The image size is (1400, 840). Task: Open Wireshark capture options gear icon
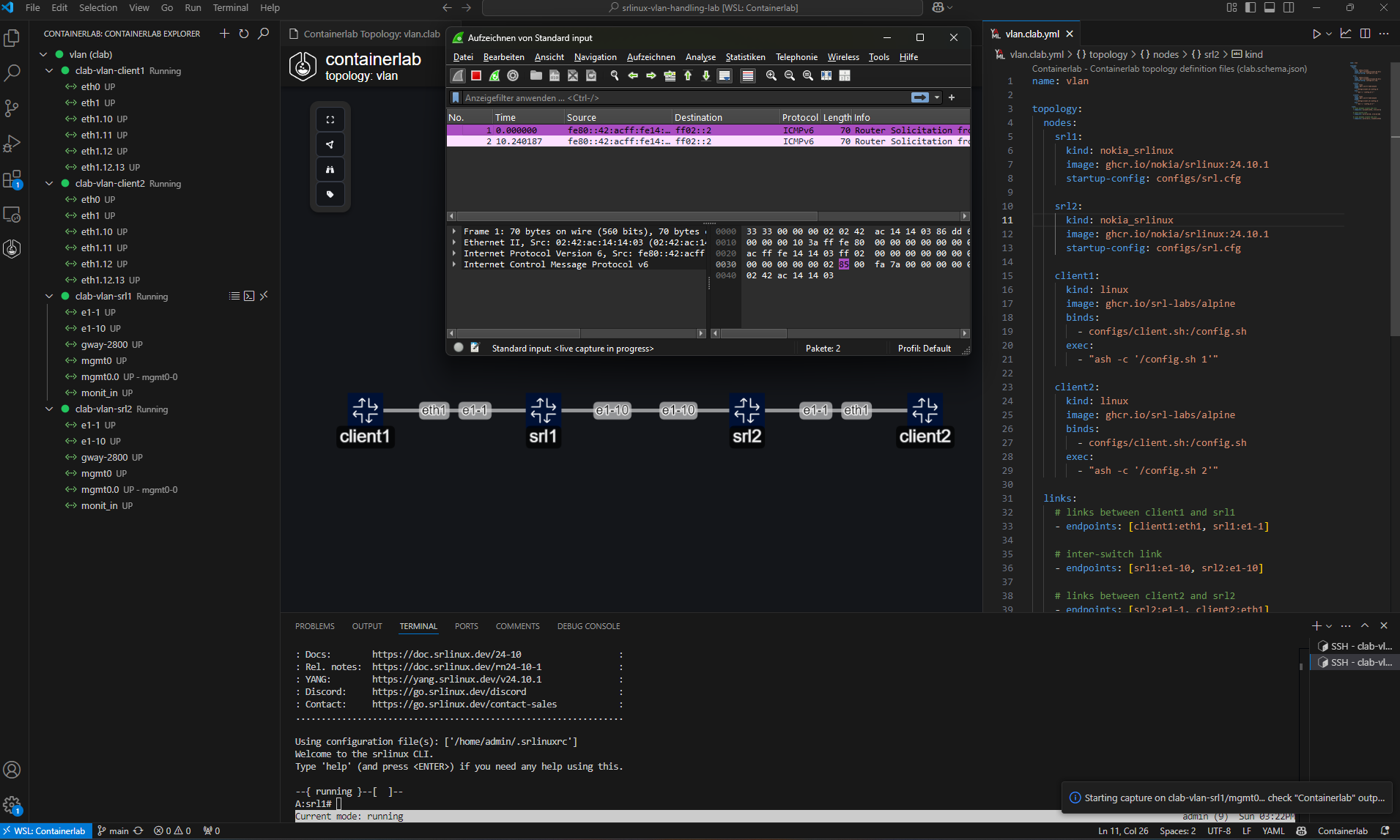click(513, 75)
